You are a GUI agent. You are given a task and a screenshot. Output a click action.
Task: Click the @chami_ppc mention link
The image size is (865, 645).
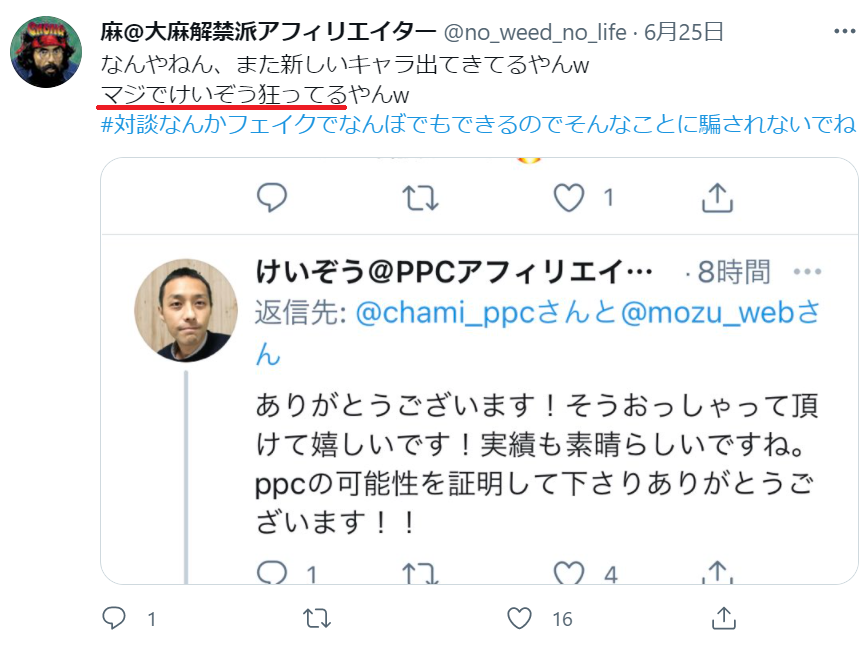pos(445,313)
